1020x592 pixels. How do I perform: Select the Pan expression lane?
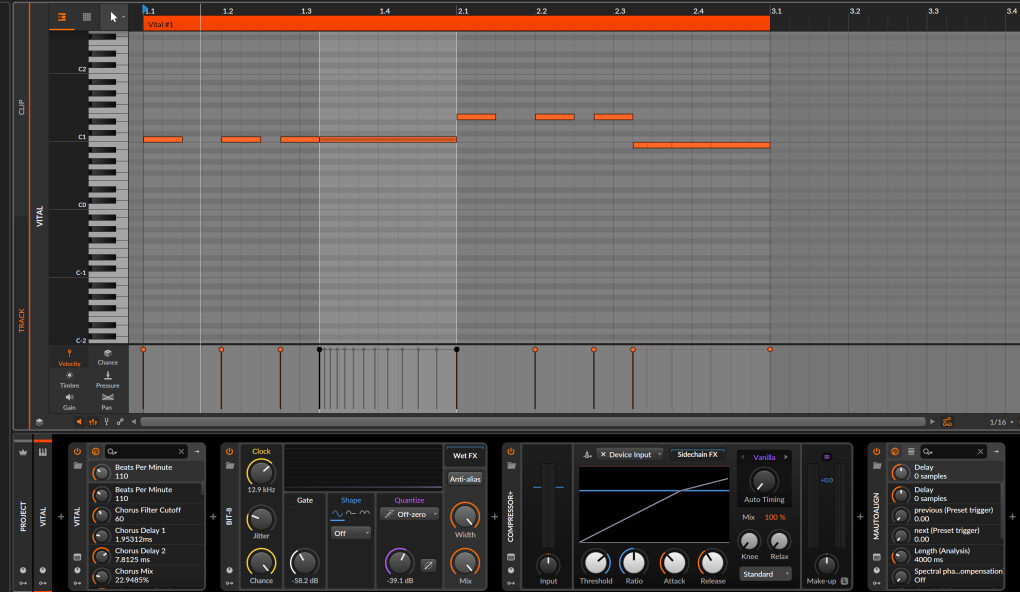pos(107,402)
